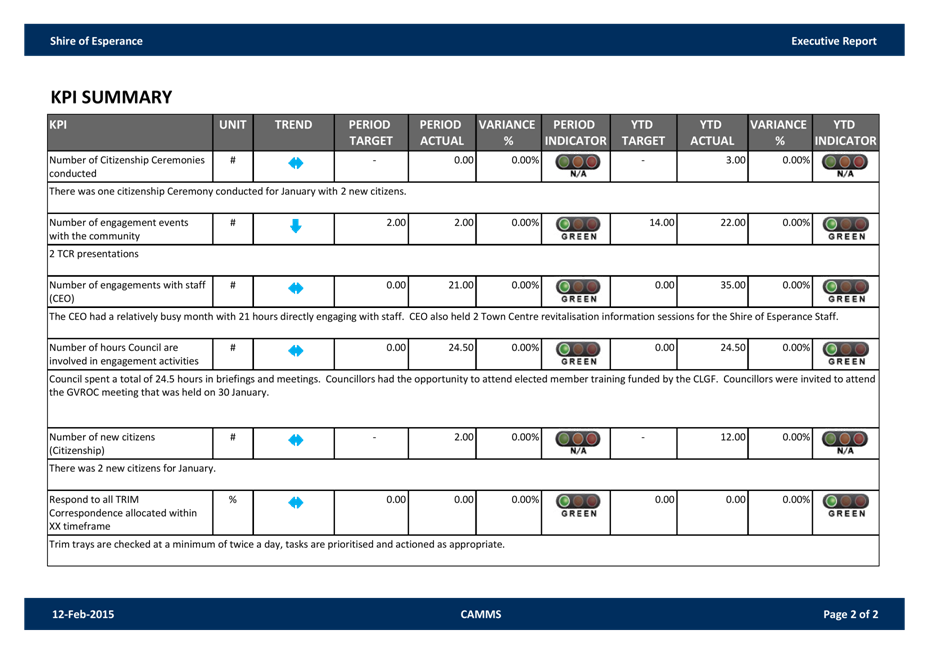The height and width of the screenshot is (657, 928).
Task: Click Executive Report text in header
Action: (833, 41)
